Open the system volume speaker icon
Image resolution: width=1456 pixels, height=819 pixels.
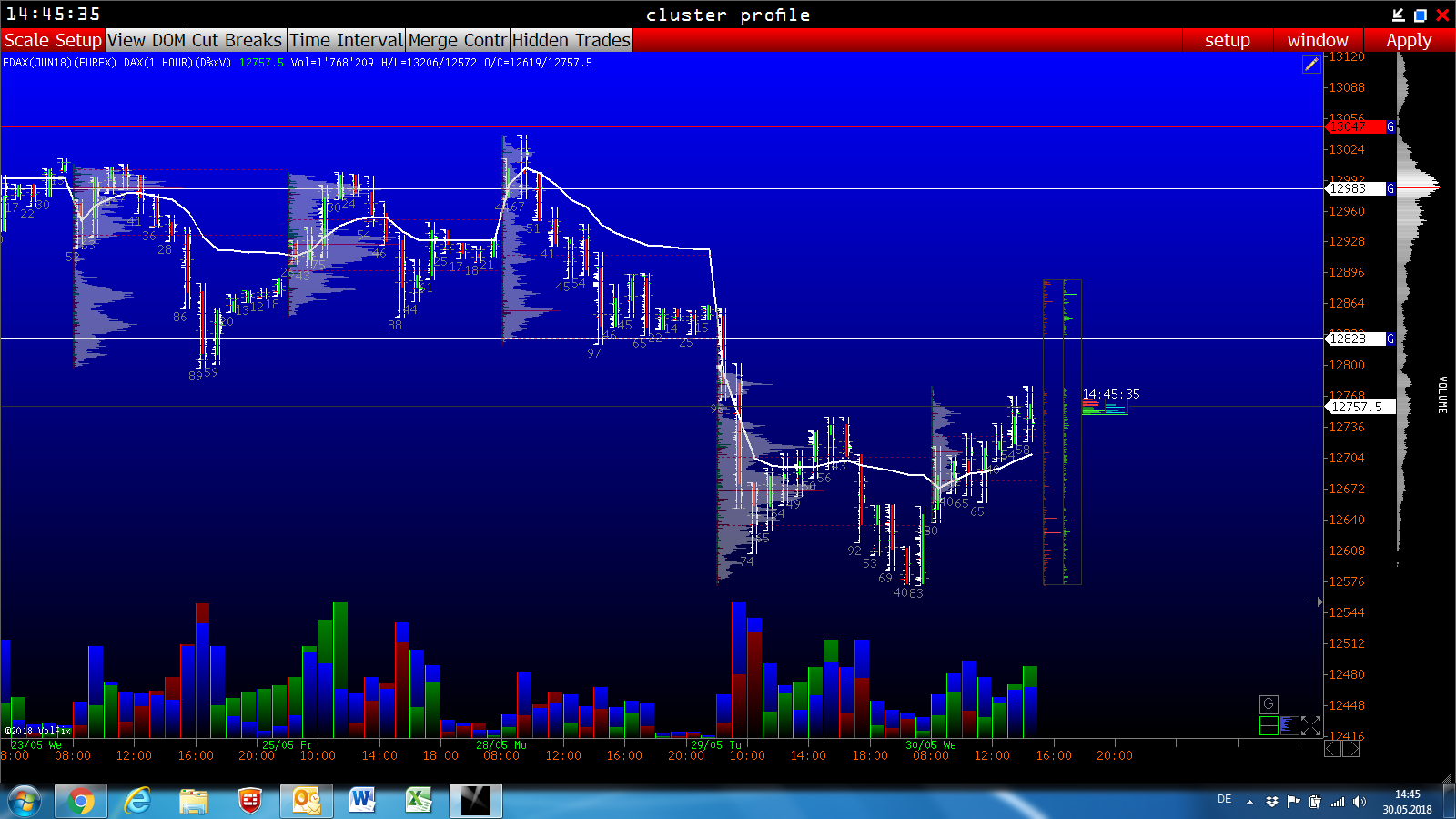[1360, 802]
